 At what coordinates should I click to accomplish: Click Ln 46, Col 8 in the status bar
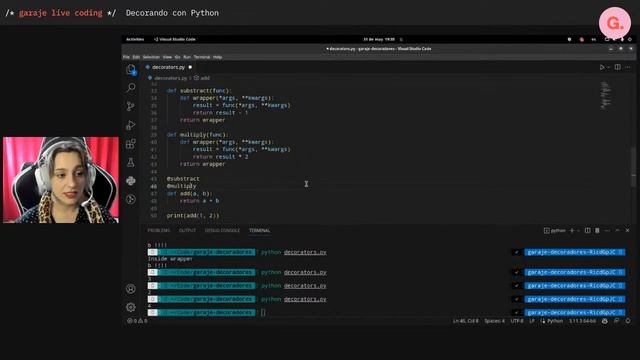465,321
